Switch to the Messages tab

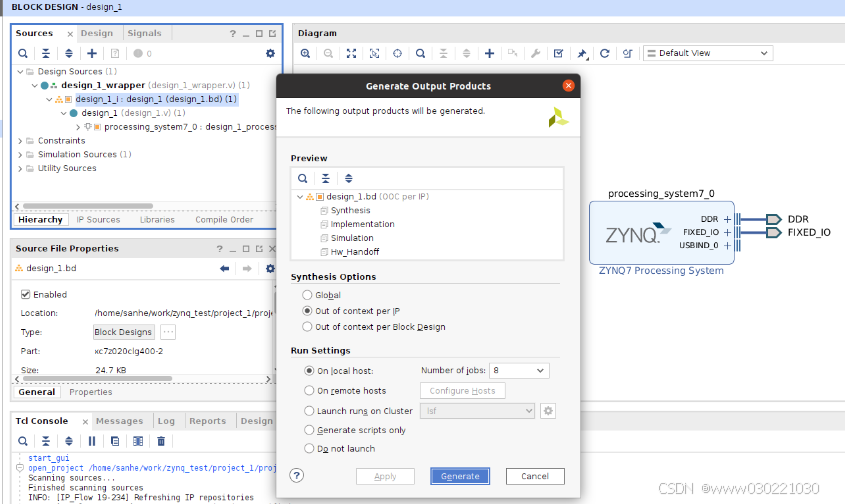[120, 421]
